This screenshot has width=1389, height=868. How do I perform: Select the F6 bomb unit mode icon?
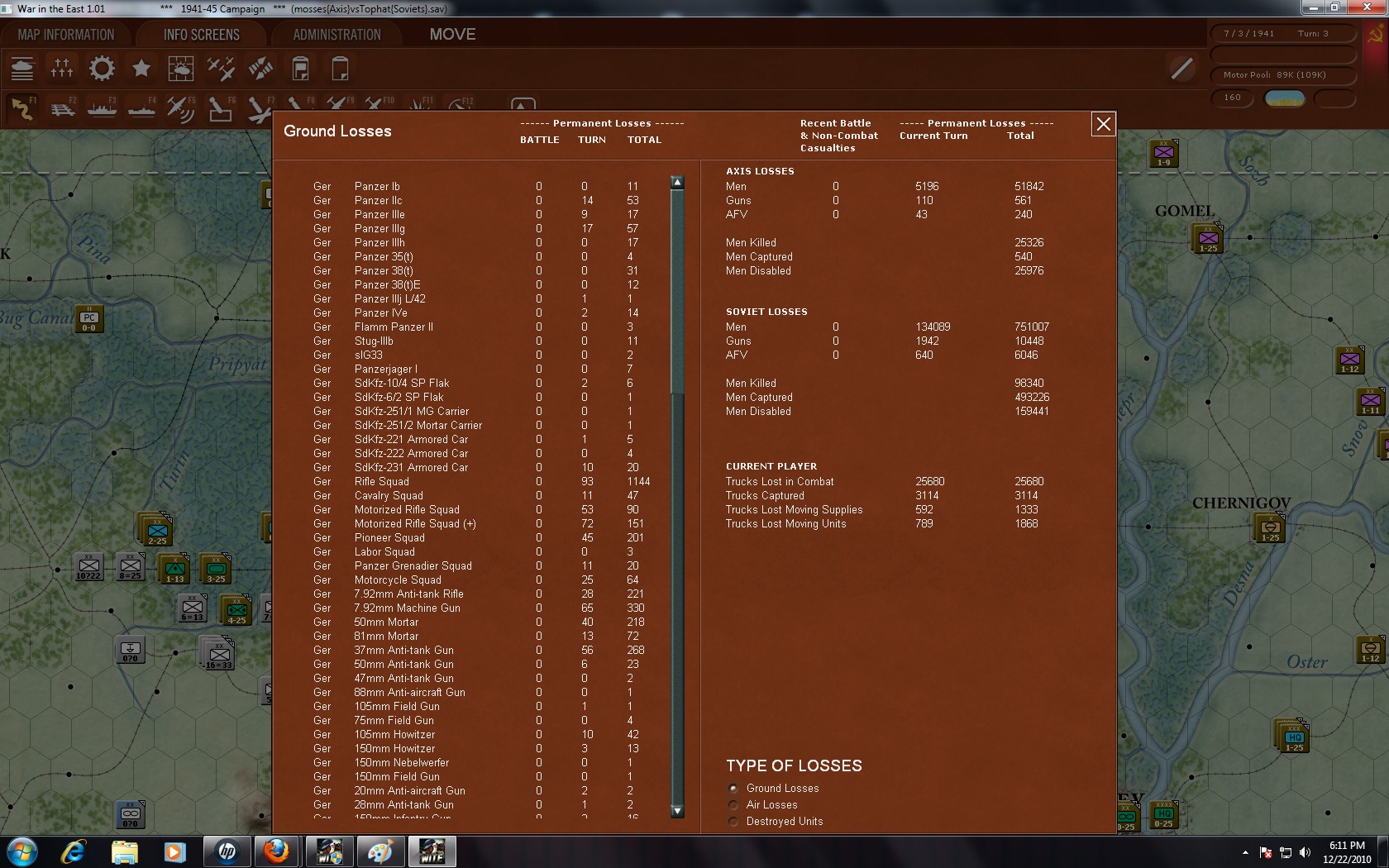click(x=221, y=108)
